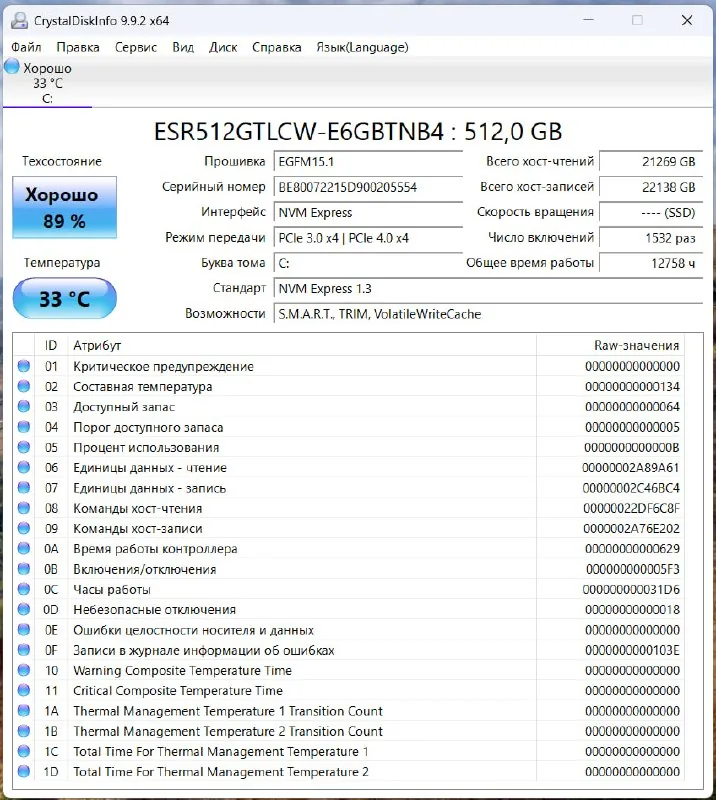Click the Температура label
716x800 pixels.
(62, 263)
